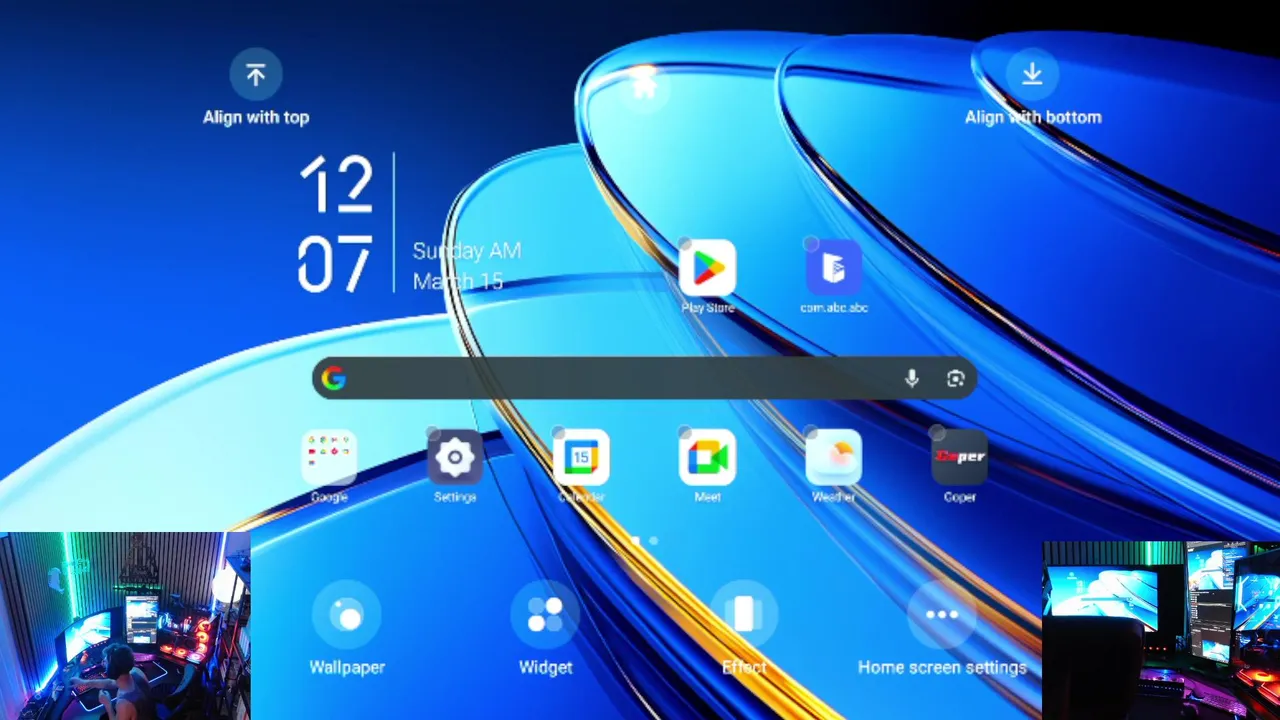Tick the selection circle on Calendar

click(559, 433)
